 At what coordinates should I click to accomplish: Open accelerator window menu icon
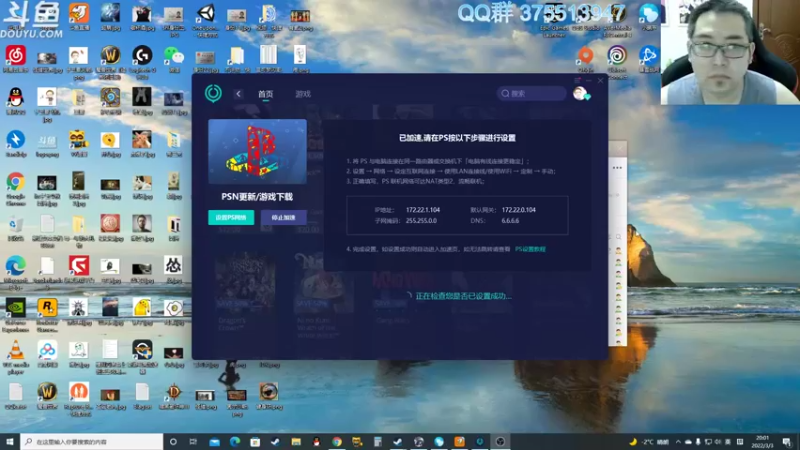(578, 80)
